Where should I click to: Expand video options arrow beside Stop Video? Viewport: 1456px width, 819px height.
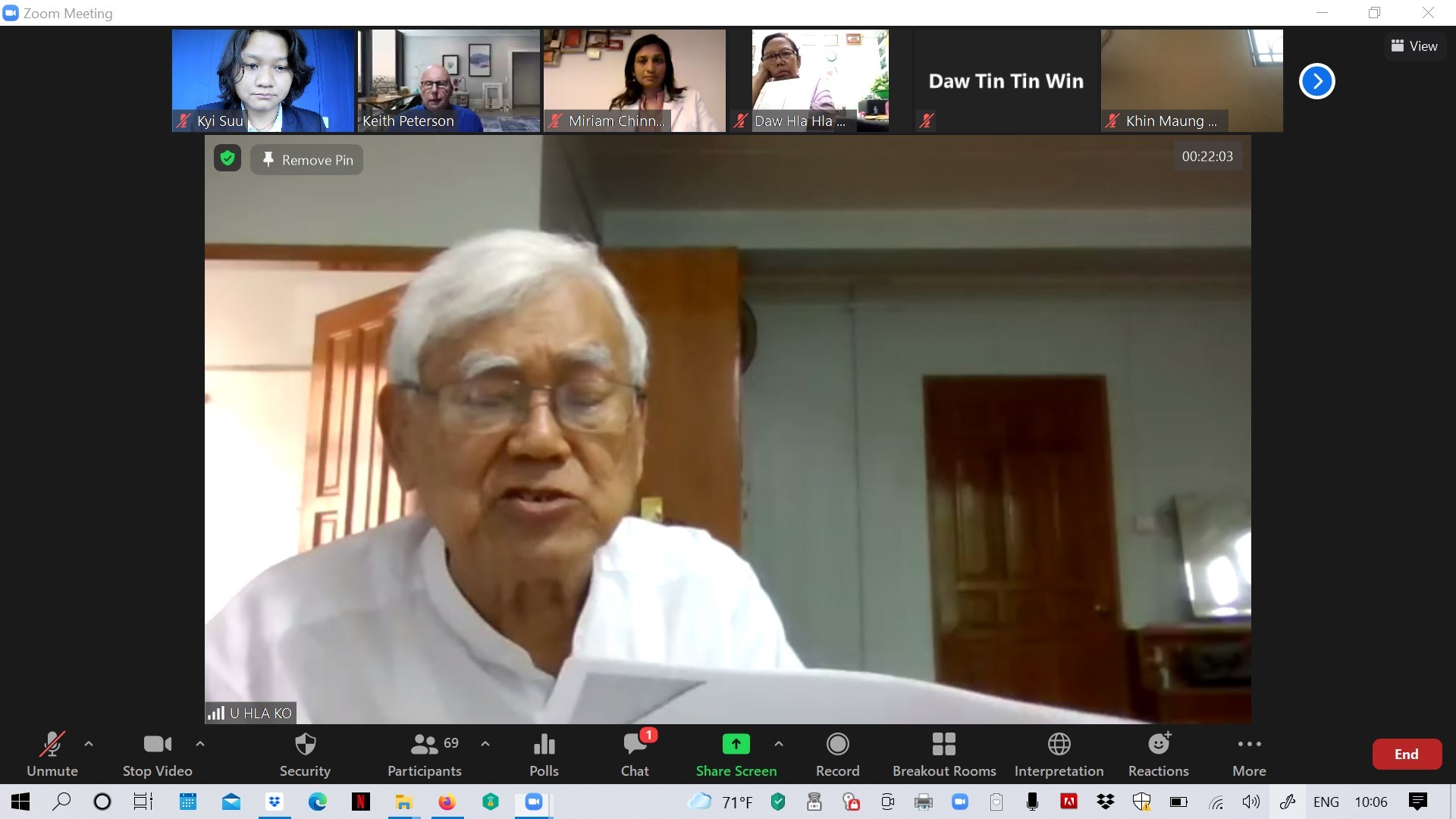coord(200,744)
